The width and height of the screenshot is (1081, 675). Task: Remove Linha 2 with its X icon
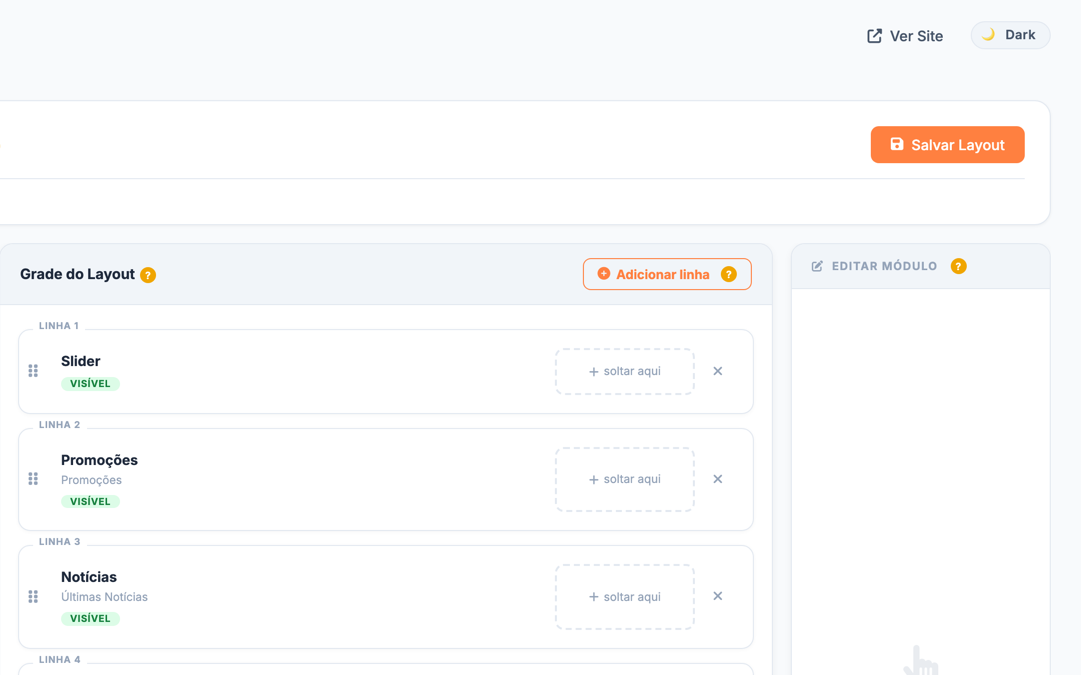point(718,478)
